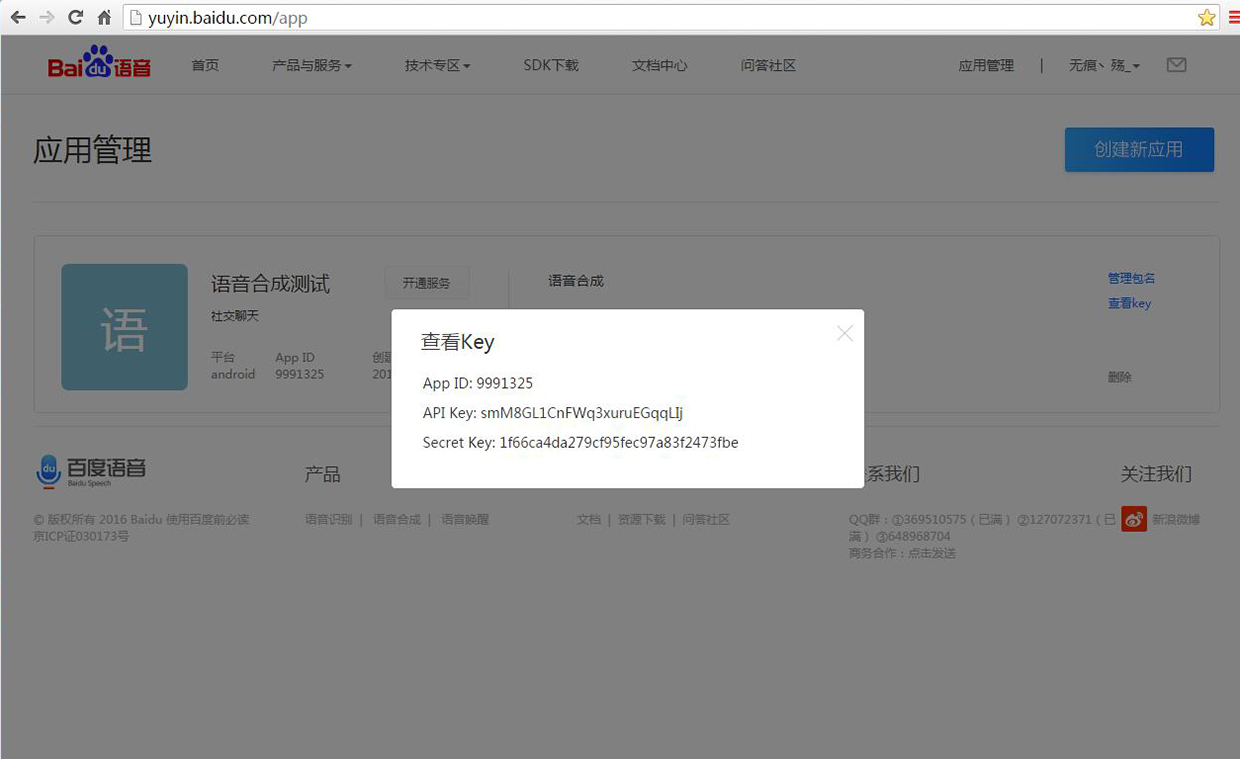Viewport: 1240px width, 759px height.
Task: Click the Sina Weibo icon
Action: 1133,519
